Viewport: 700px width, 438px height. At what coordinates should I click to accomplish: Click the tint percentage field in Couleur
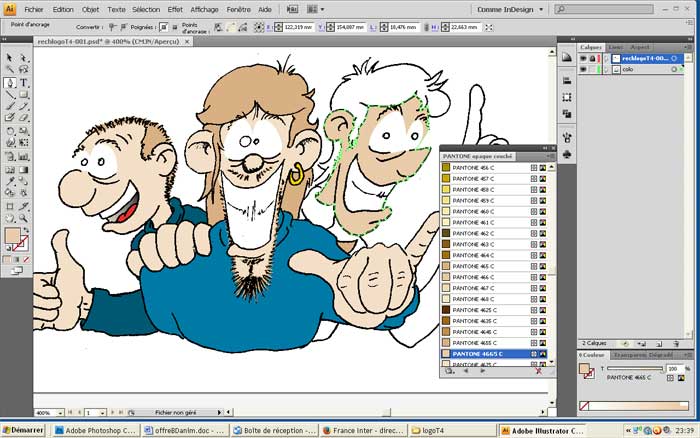point(672,368)
